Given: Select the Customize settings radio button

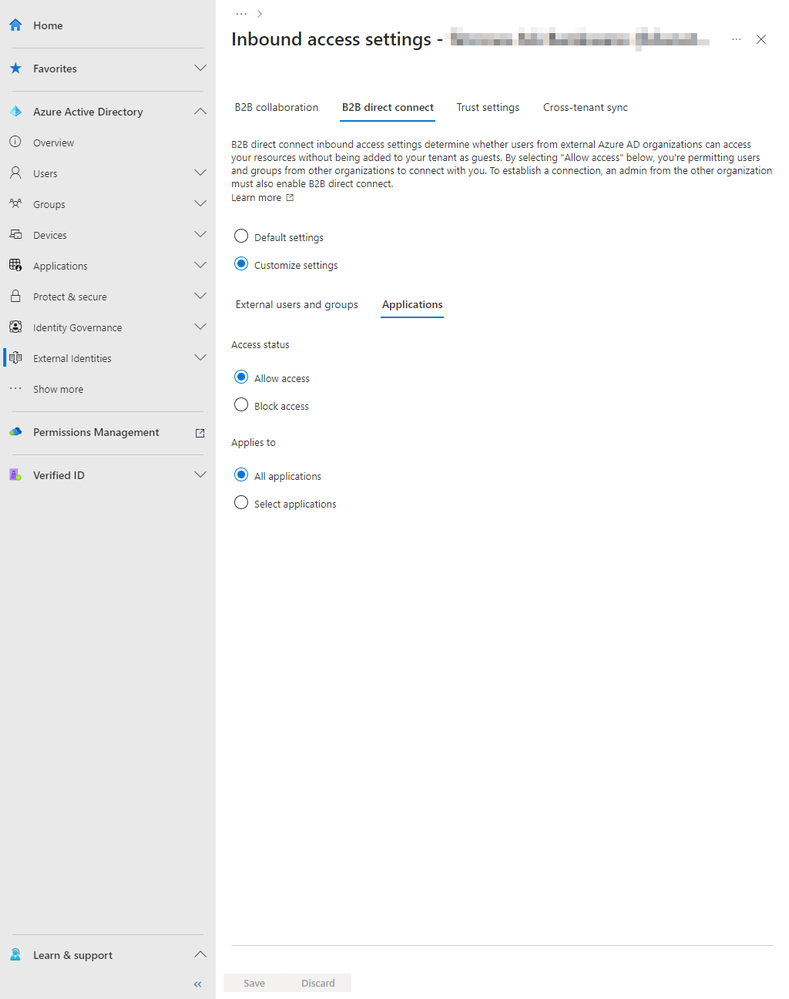Looking at the screenshot, I should pyautogui.click(x=241, y=264).
